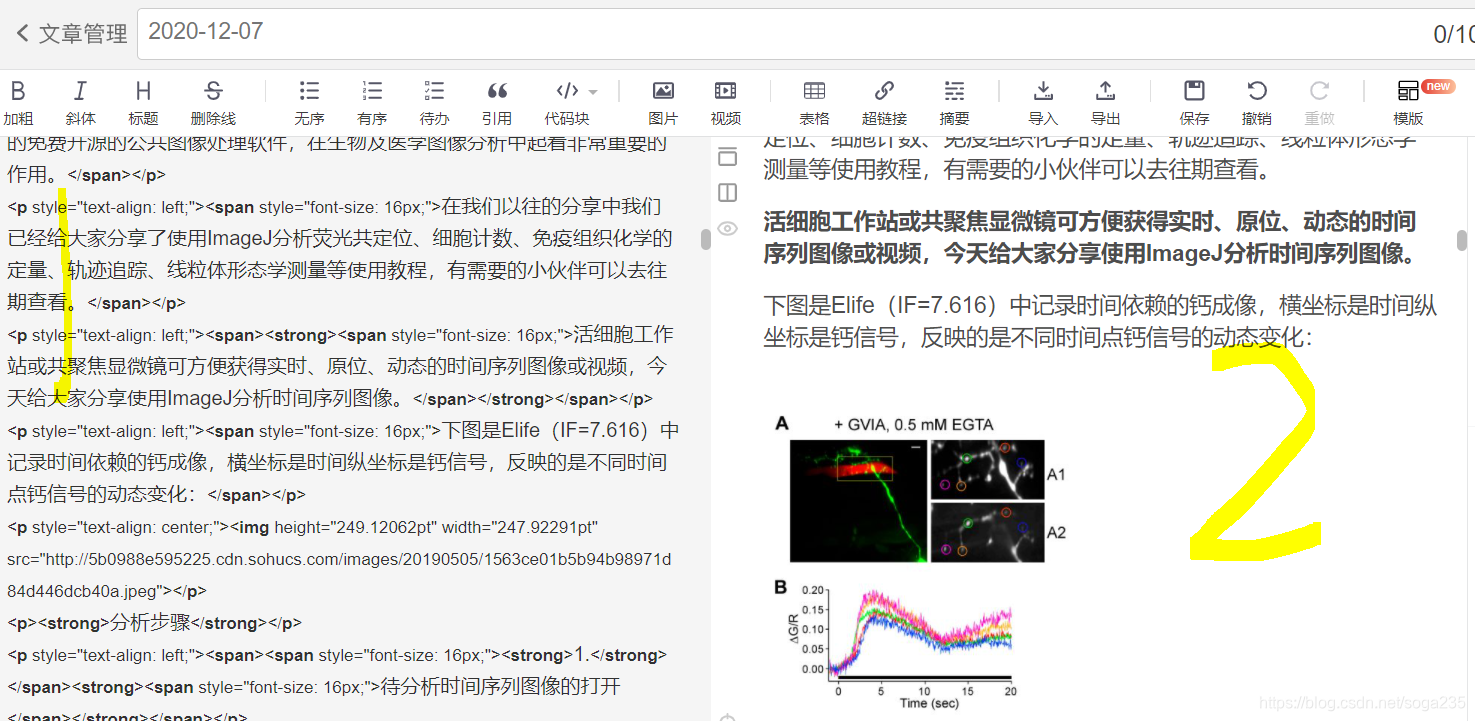Open templates (模版)
This screenshot has width=1475, height=721.
point(1408,102)
